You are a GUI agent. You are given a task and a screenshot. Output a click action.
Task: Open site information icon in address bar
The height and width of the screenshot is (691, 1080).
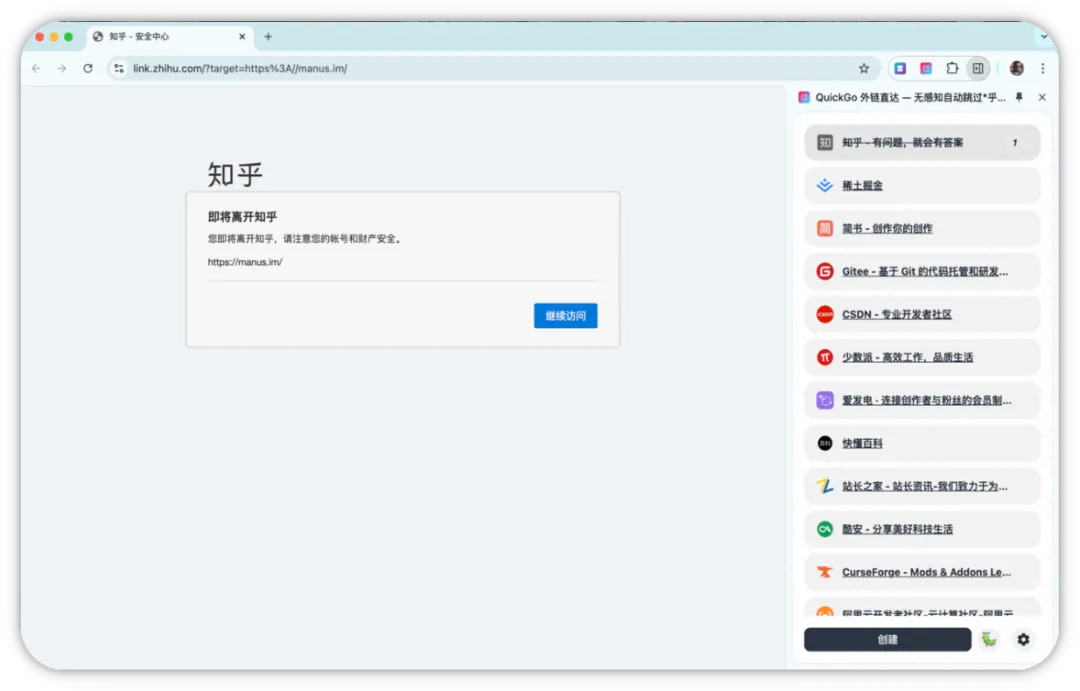click(x=119, y=68)
